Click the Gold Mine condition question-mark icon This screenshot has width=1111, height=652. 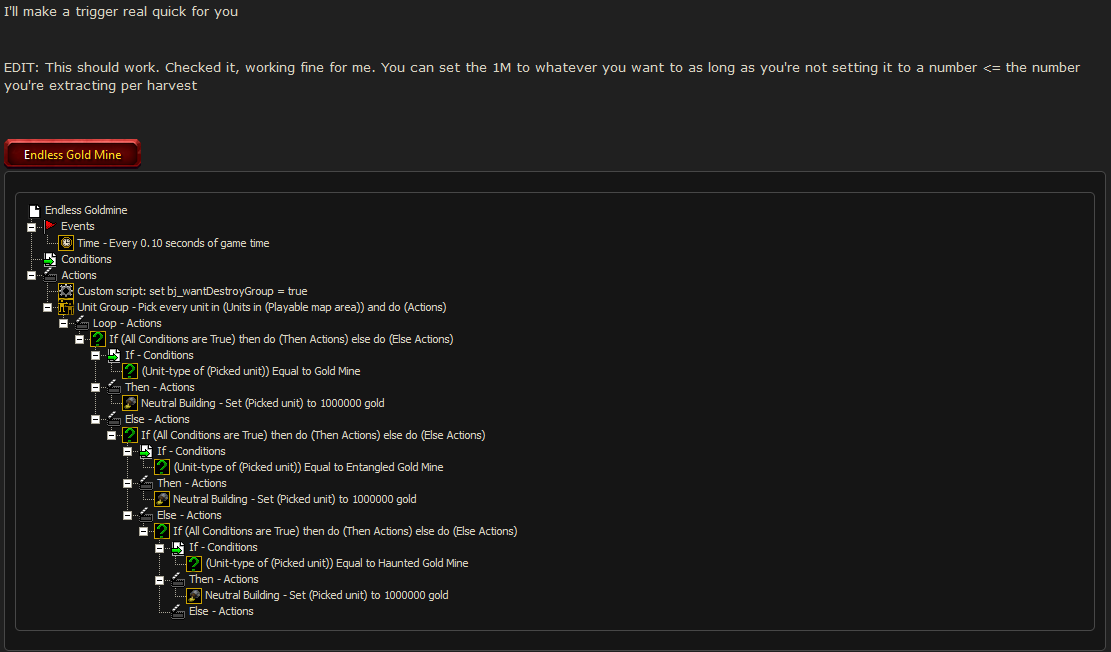coord(130,371)
